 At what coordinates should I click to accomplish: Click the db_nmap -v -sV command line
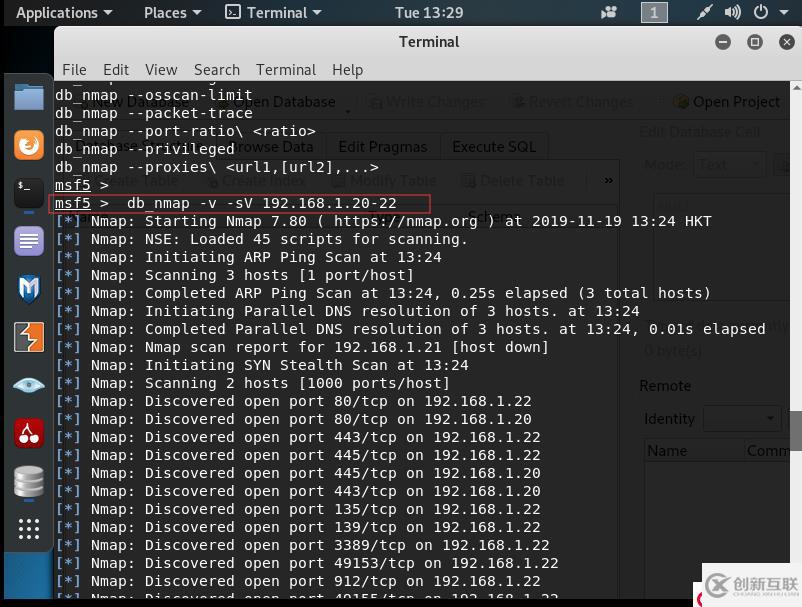(x=240, y=204)
